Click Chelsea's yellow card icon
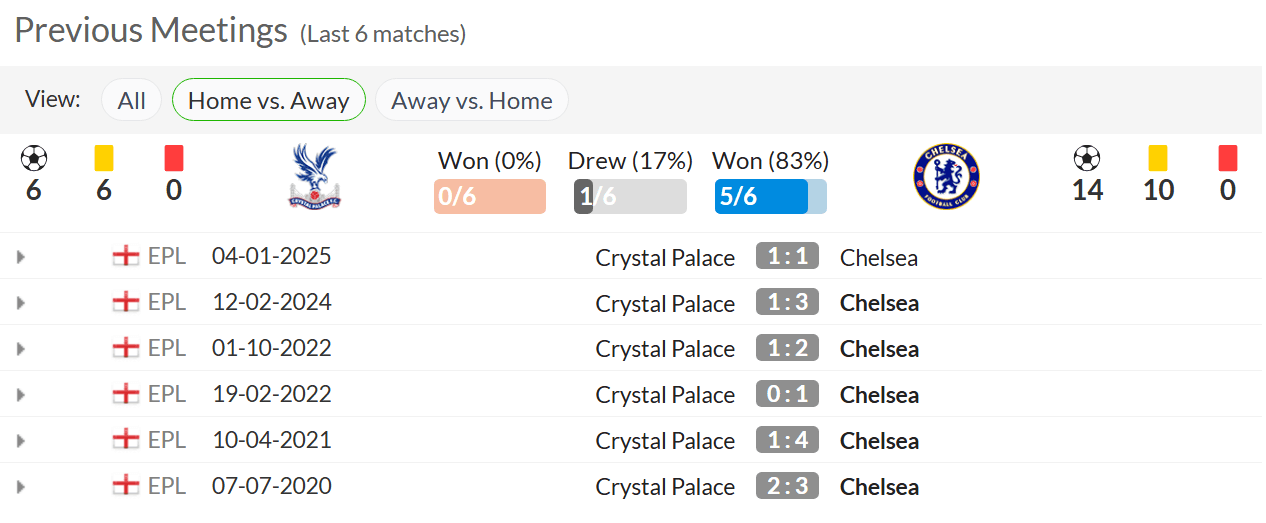This screenshot has width=1266, height=523. click(x=1158, y=158)
